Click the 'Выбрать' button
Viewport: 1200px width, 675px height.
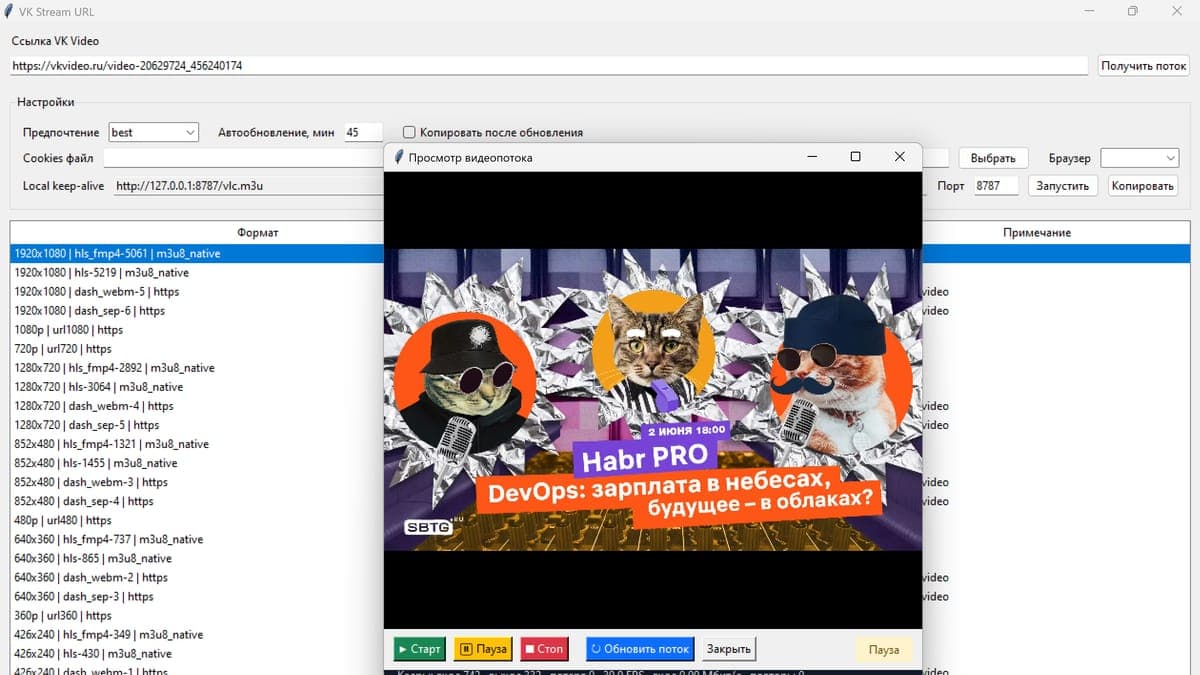(x=993, y=158)
